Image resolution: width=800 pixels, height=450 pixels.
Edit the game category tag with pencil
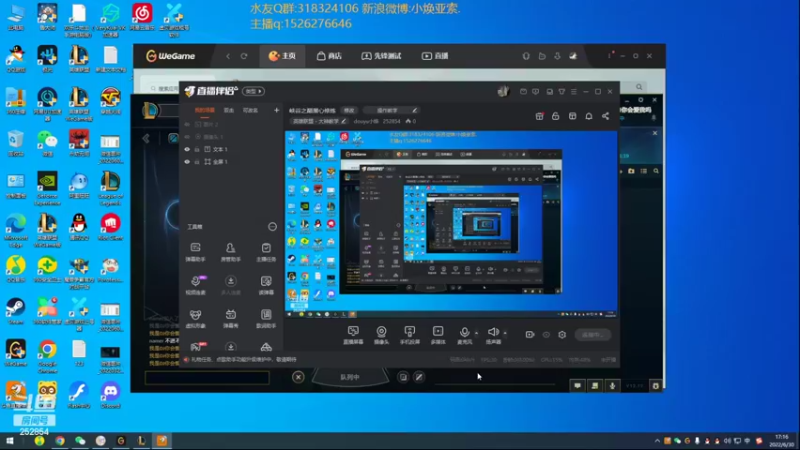pos(344,121)
